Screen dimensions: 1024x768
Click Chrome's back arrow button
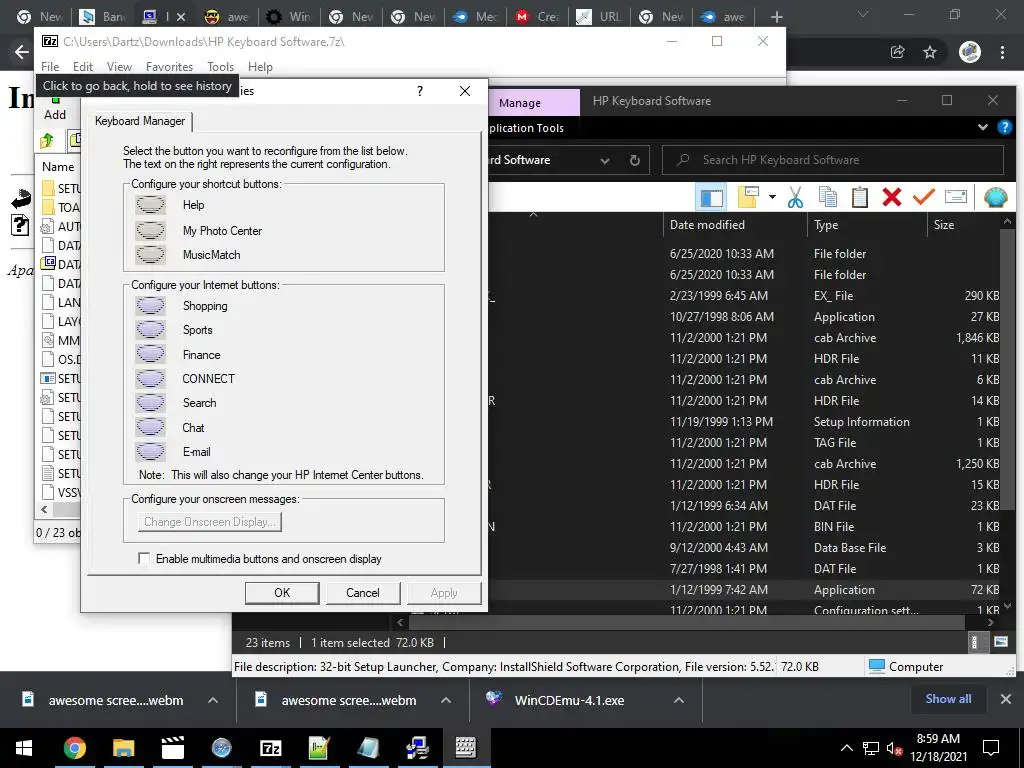coord(22,52)
